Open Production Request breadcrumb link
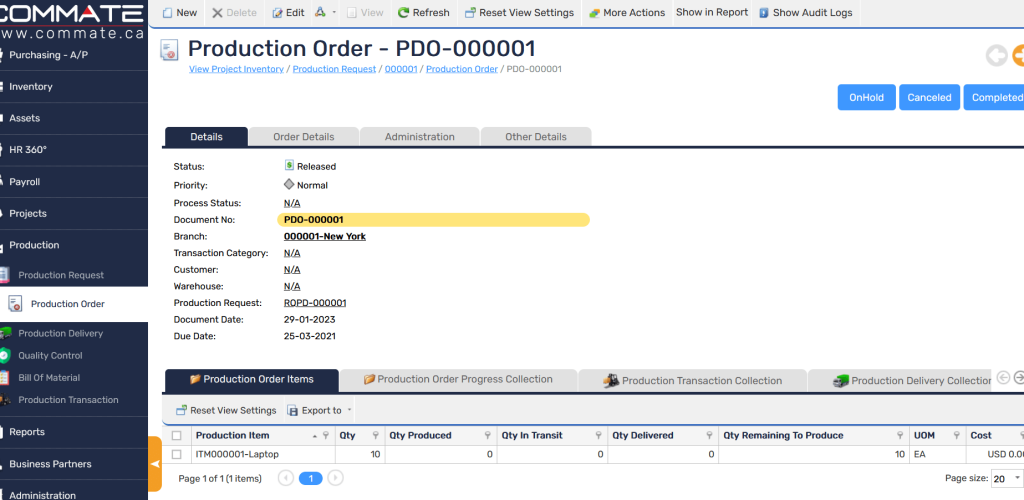The width and height of the screenshot is (1024, 500). coord(334,69)
